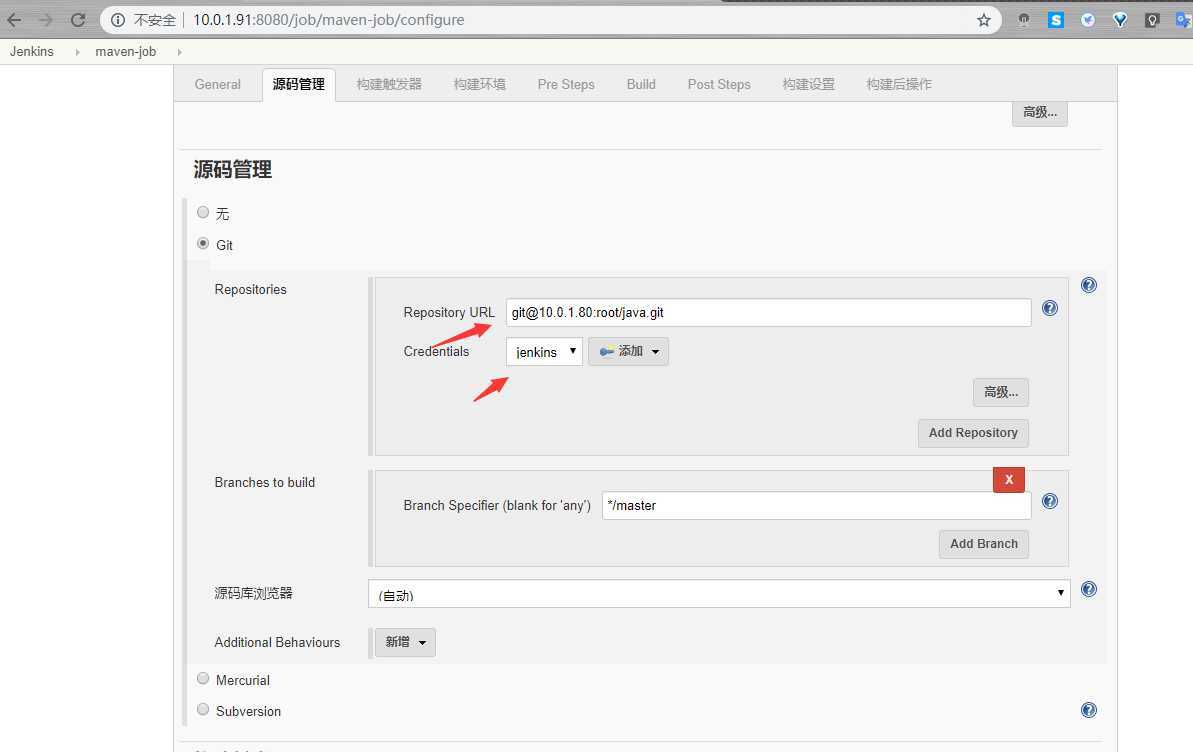Image resolution: width=1193 pixels, height=752 pixels.
Task: Open the jenkins credentials dropdown
Action: 544,352
